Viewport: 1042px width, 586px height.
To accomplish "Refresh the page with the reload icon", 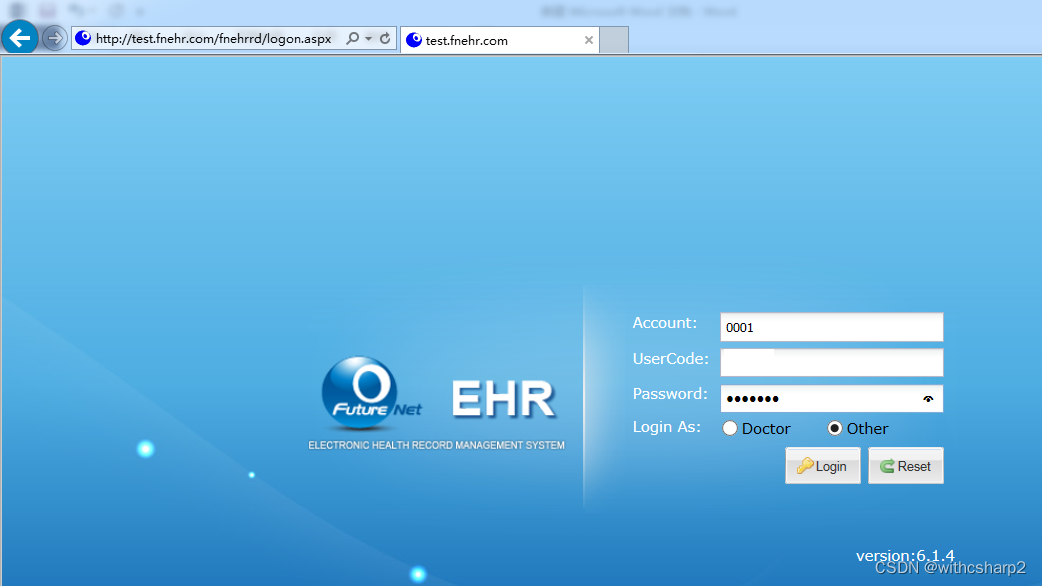I will (385, 39).
